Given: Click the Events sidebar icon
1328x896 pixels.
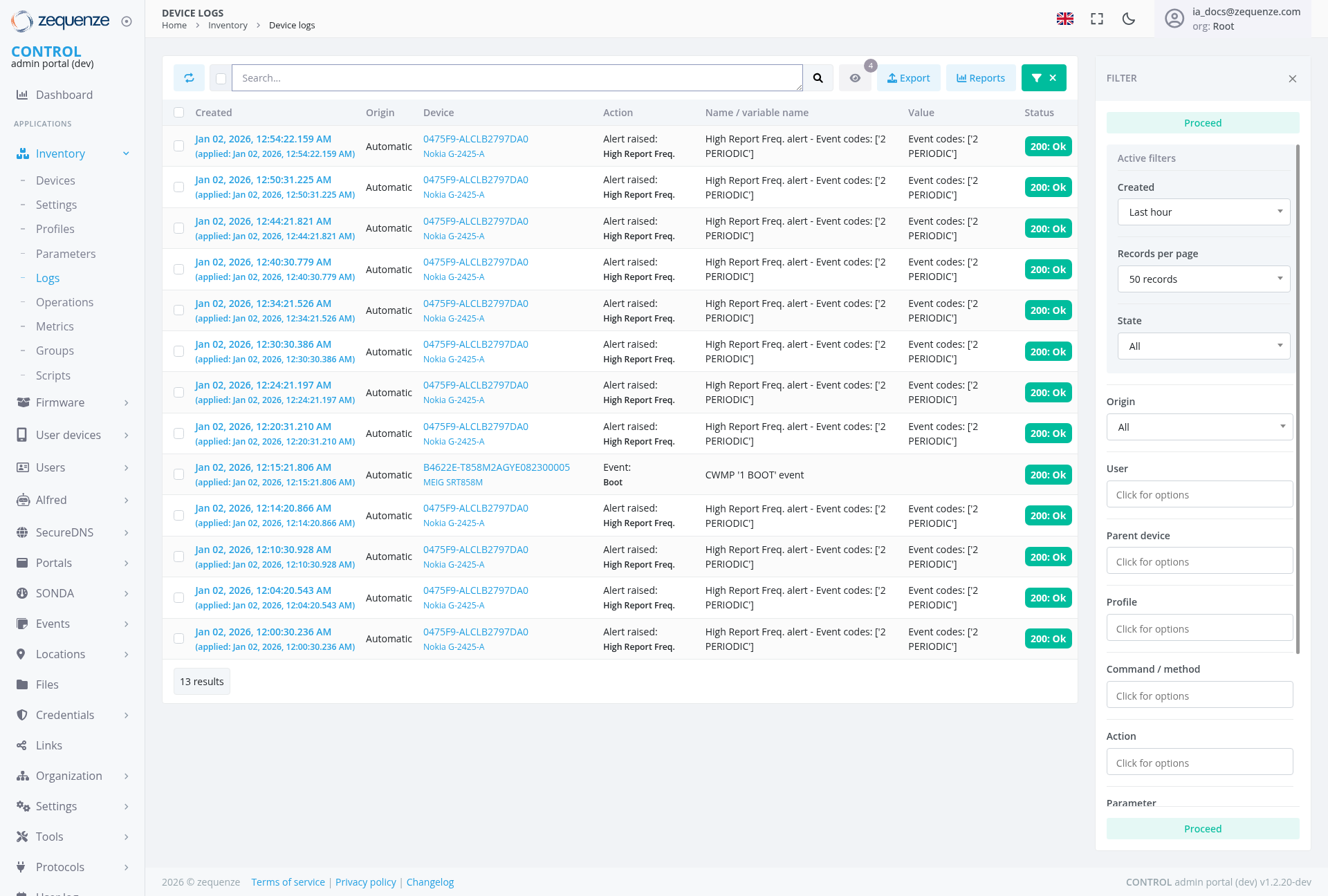Looking at the screenshot, I should (x=23, y=624).
